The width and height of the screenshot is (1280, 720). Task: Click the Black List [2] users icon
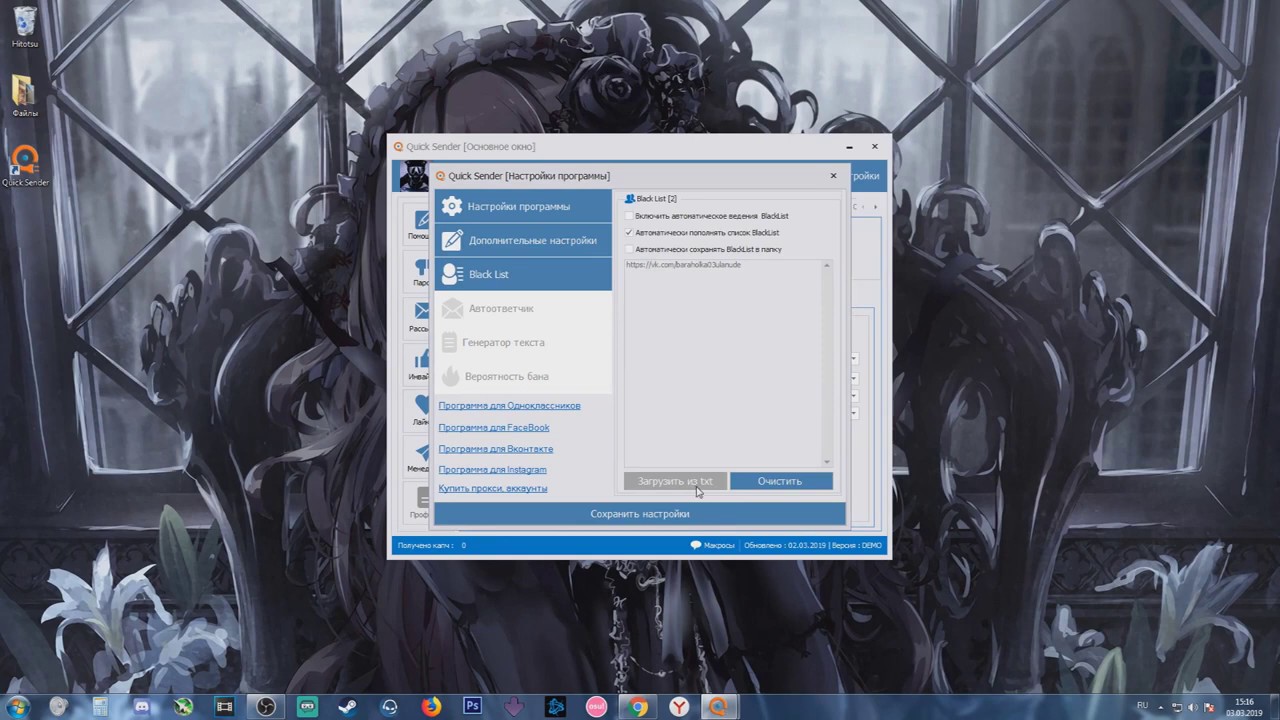point(630,199)
